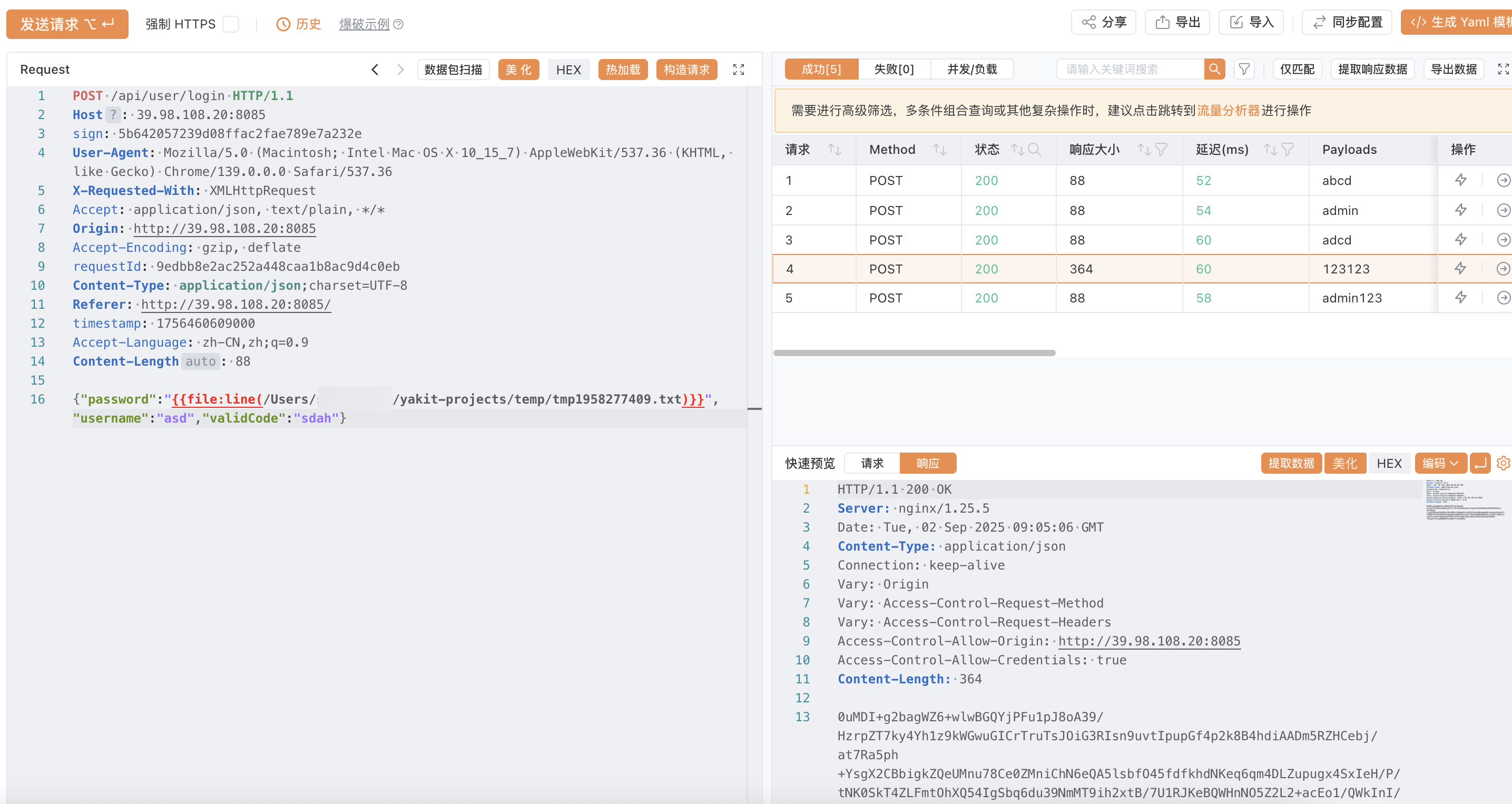The image size is (1512, 804).
Task: Click the horizontal scrollbar under results table
Action: pos(914,352)
